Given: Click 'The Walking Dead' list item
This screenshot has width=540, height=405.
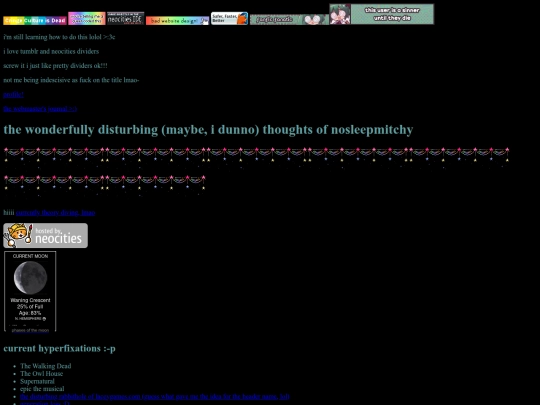Looking at the screenshot, I should [x=46, y=366].
